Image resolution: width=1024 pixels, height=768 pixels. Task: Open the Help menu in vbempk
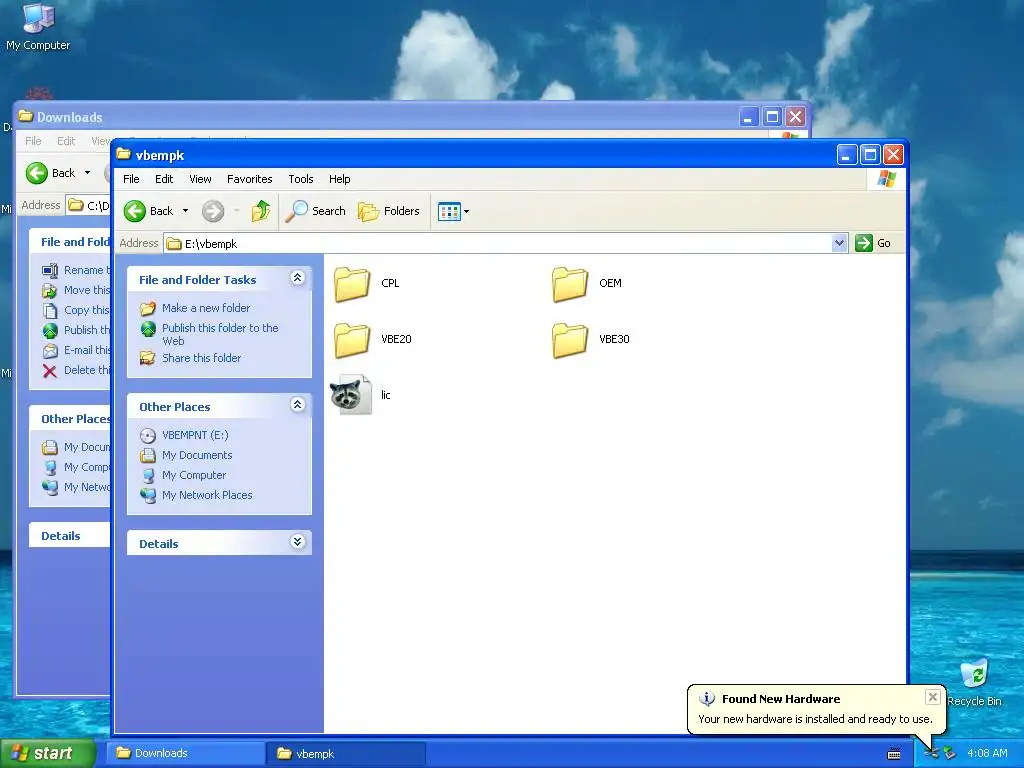click(x=340, y=179)
